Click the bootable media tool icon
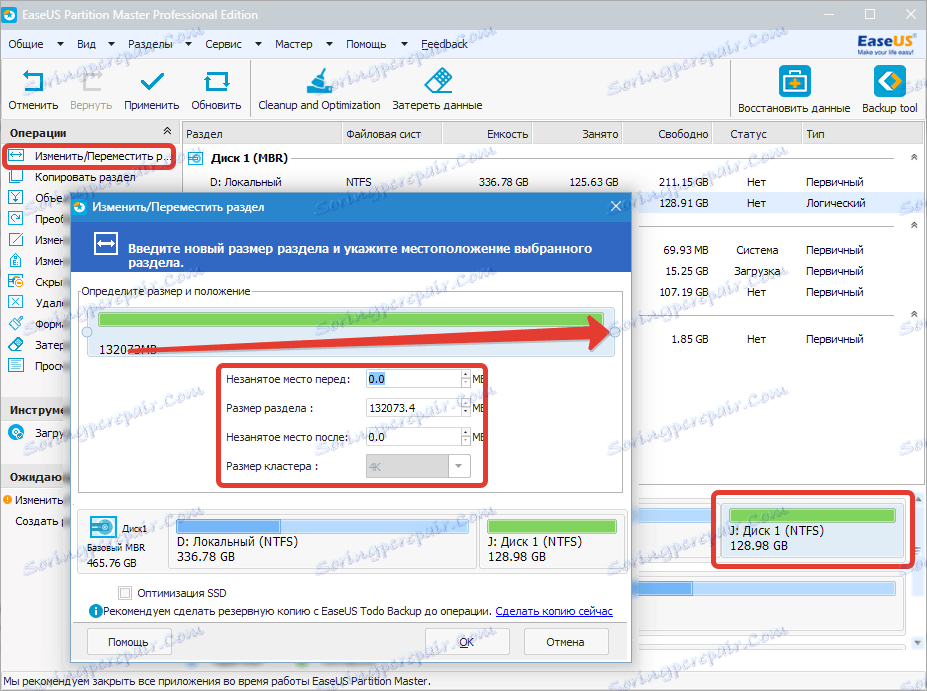 tap(16, 433)
